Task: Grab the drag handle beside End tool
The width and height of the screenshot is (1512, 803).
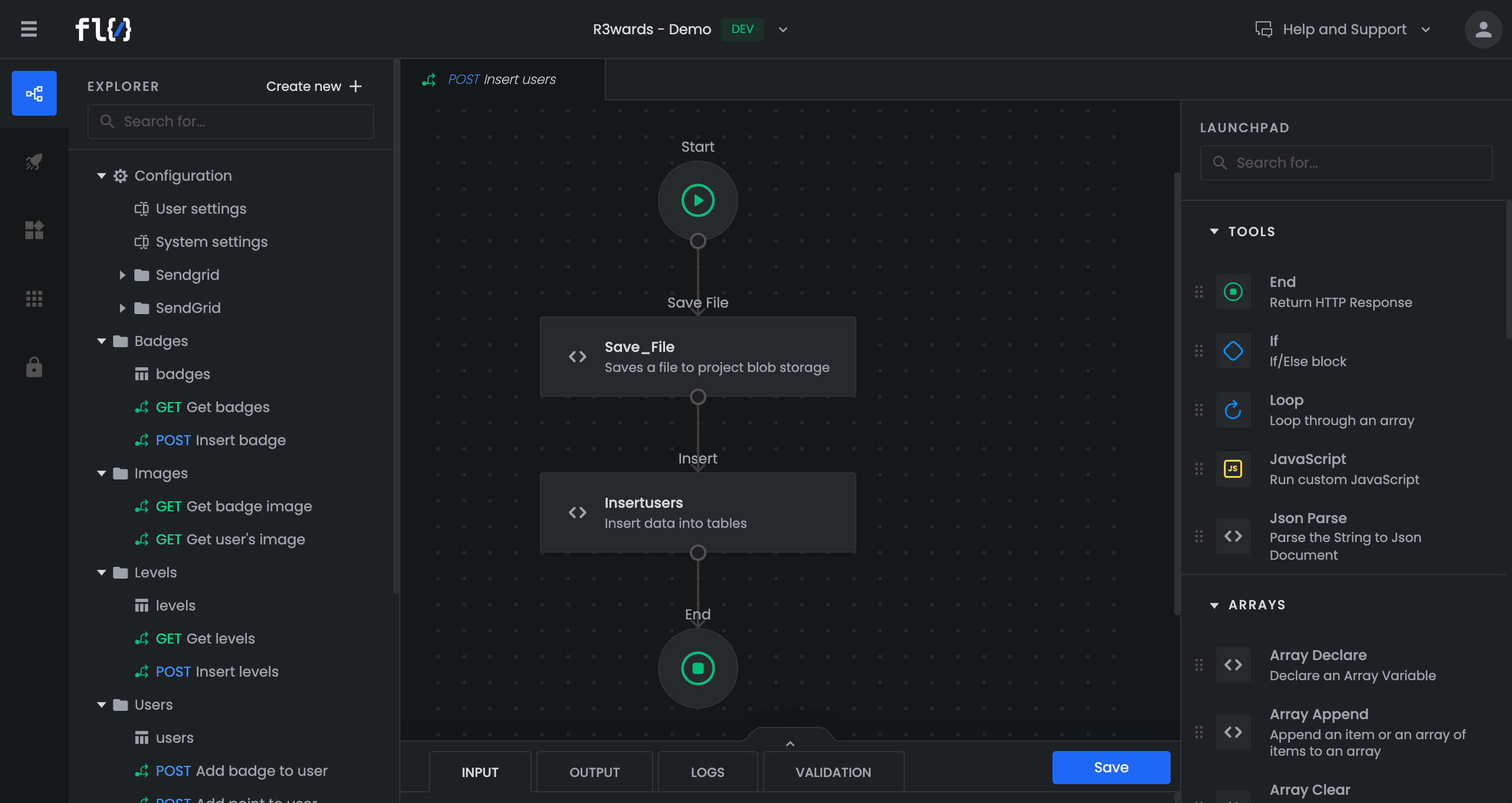Action: [1199, 292]
